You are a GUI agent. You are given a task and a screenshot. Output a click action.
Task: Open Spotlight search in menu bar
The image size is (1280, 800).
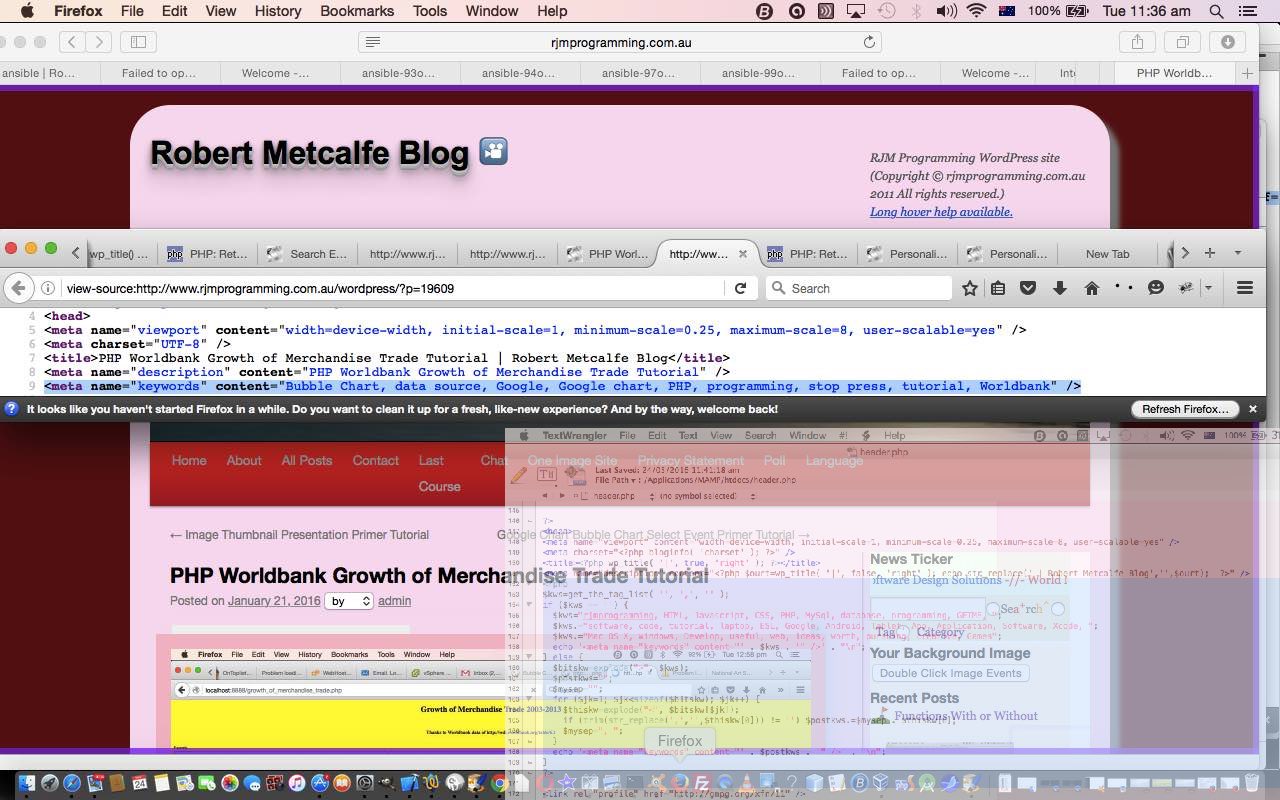tap(1216, 11)
